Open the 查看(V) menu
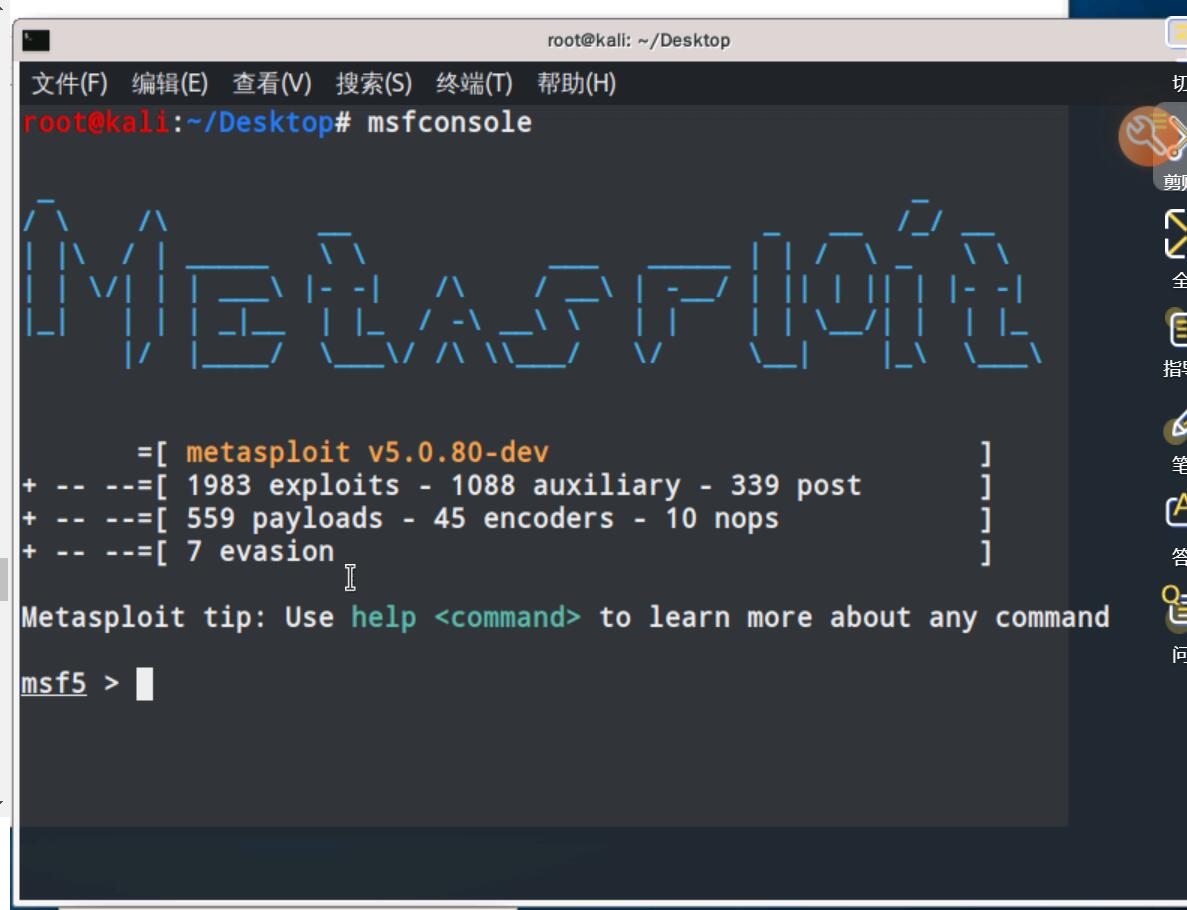Viewport: 1187px width, 910px height. [272, 83]
